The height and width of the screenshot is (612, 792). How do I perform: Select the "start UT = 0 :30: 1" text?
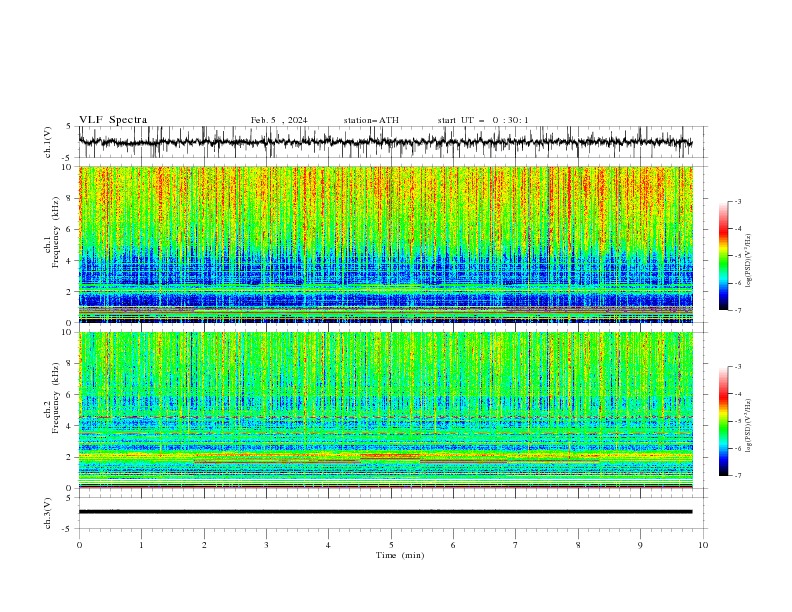coord(483,120)
